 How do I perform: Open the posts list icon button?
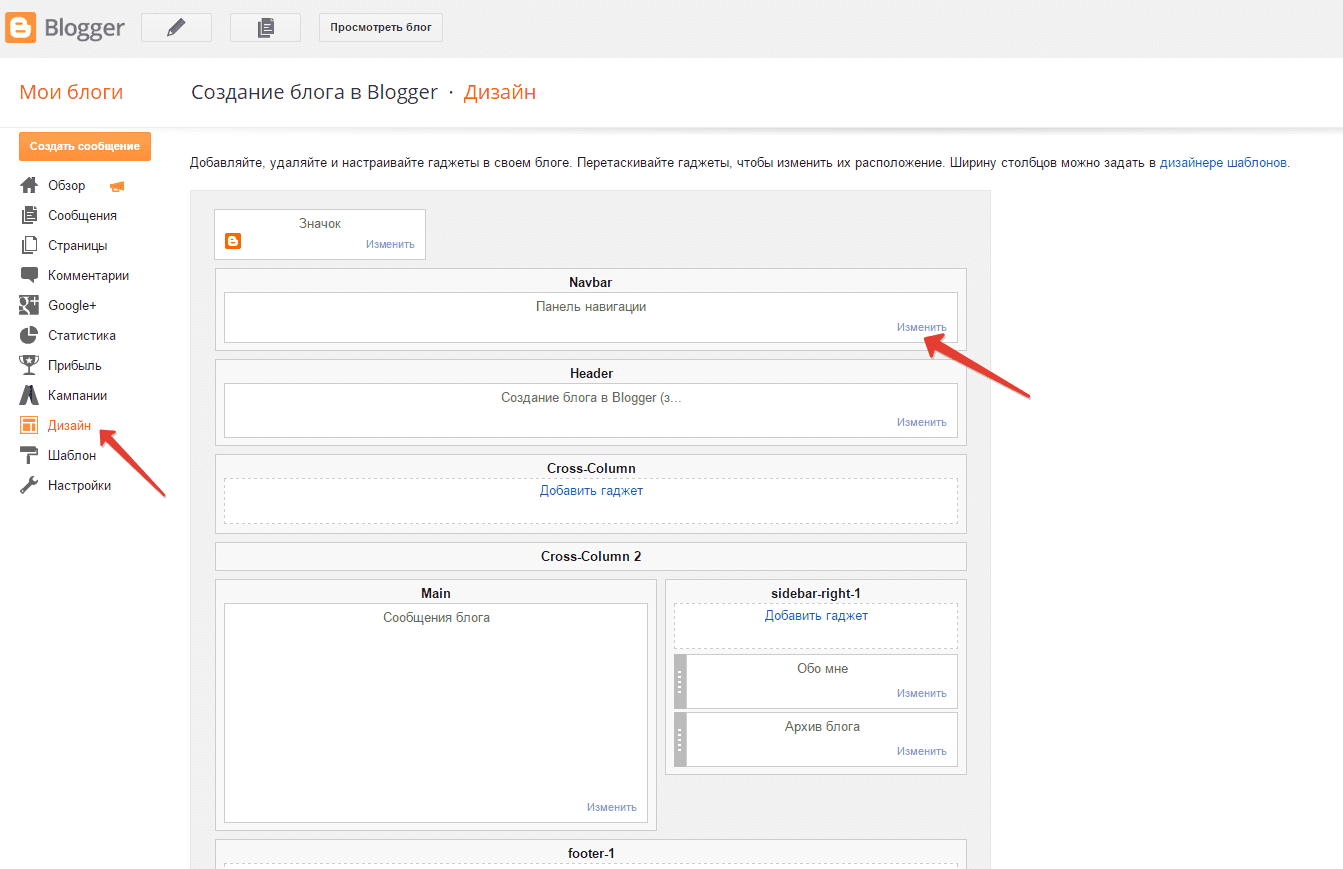pyautogui.click(x=265, y=28)
